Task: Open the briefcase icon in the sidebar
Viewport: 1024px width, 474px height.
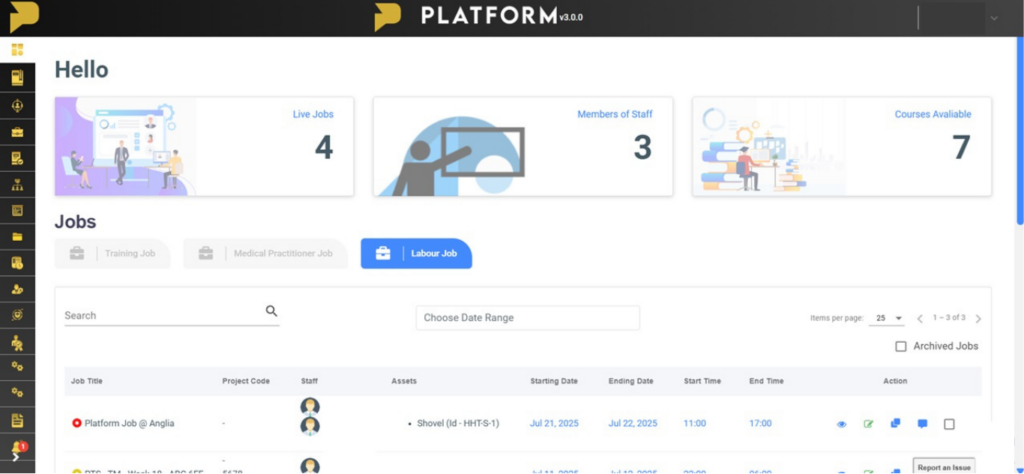Action: pyautogui.click(x=17, y=132)
